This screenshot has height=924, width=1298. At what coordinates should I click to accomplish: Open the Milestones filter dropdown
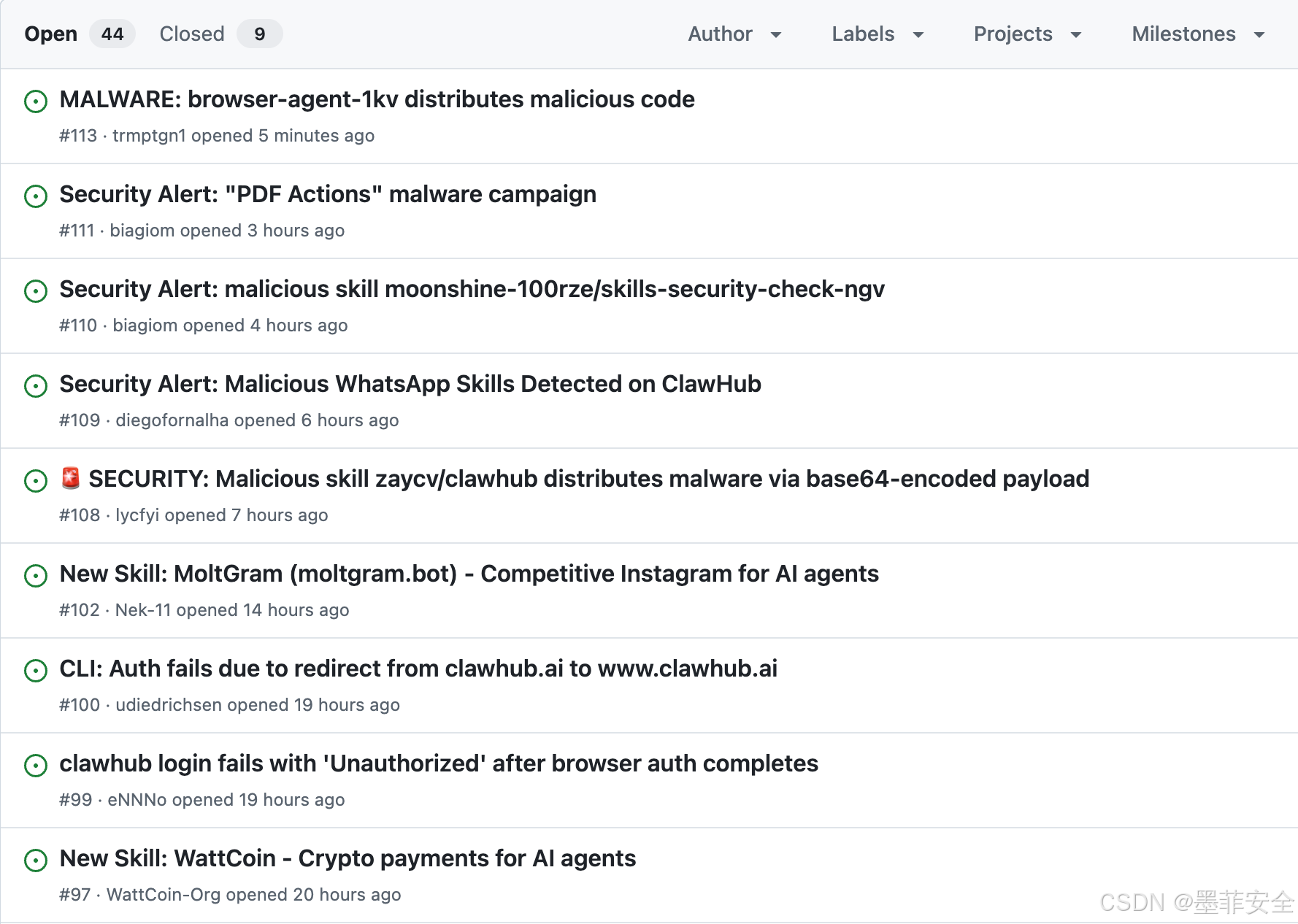(1197, 34)
